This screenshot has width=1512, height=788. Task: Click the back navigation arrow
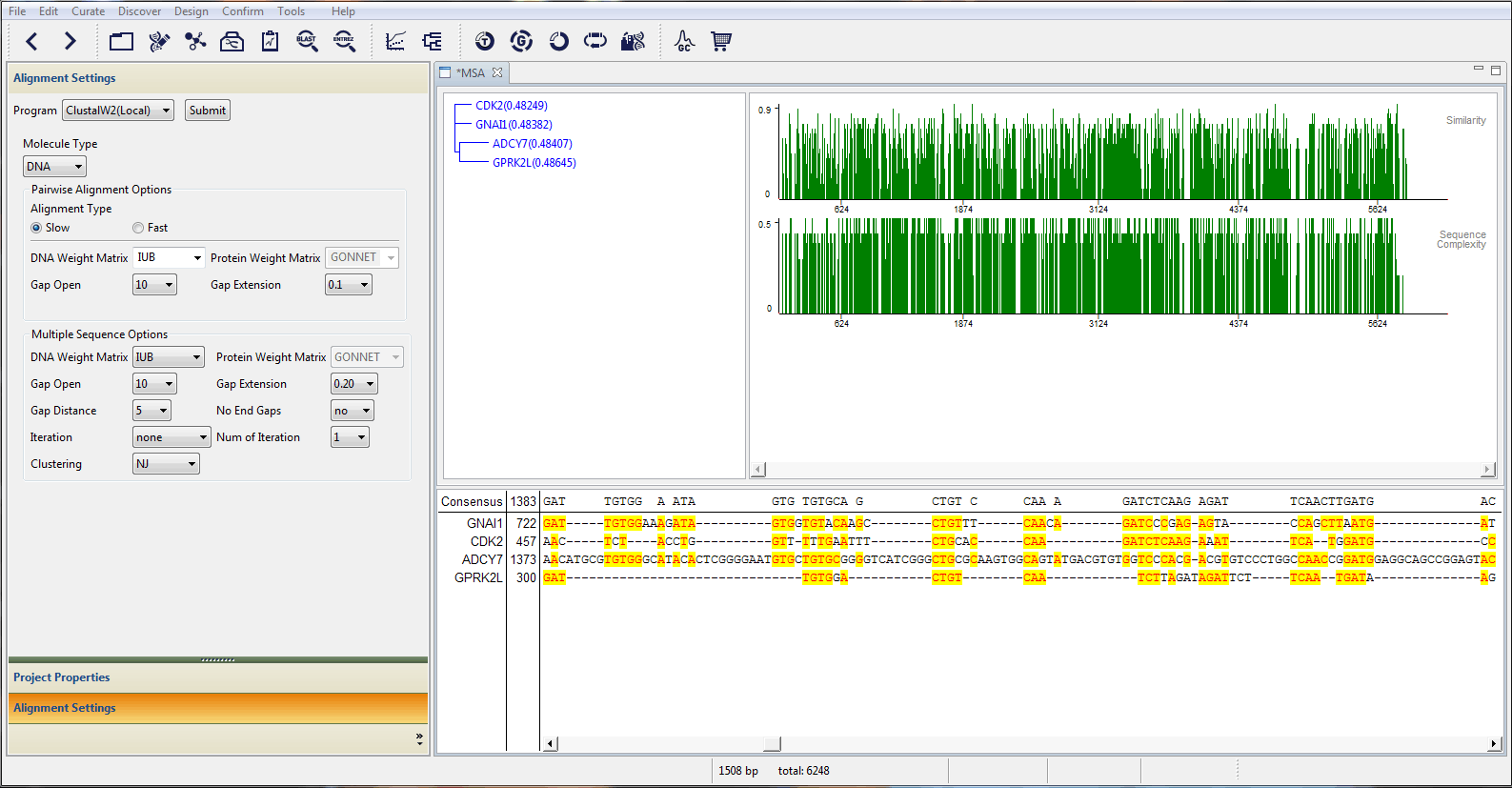click(x=32, y=41)
